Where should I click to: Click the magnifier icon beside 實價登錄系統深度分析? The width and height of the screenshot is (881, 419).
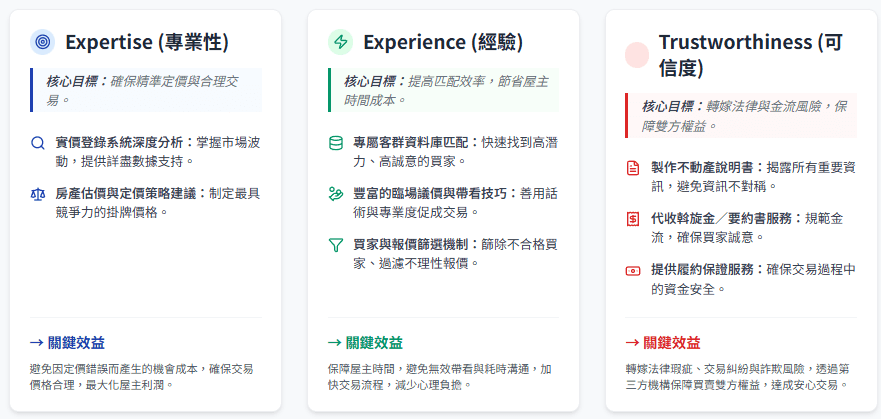point(38,143)
